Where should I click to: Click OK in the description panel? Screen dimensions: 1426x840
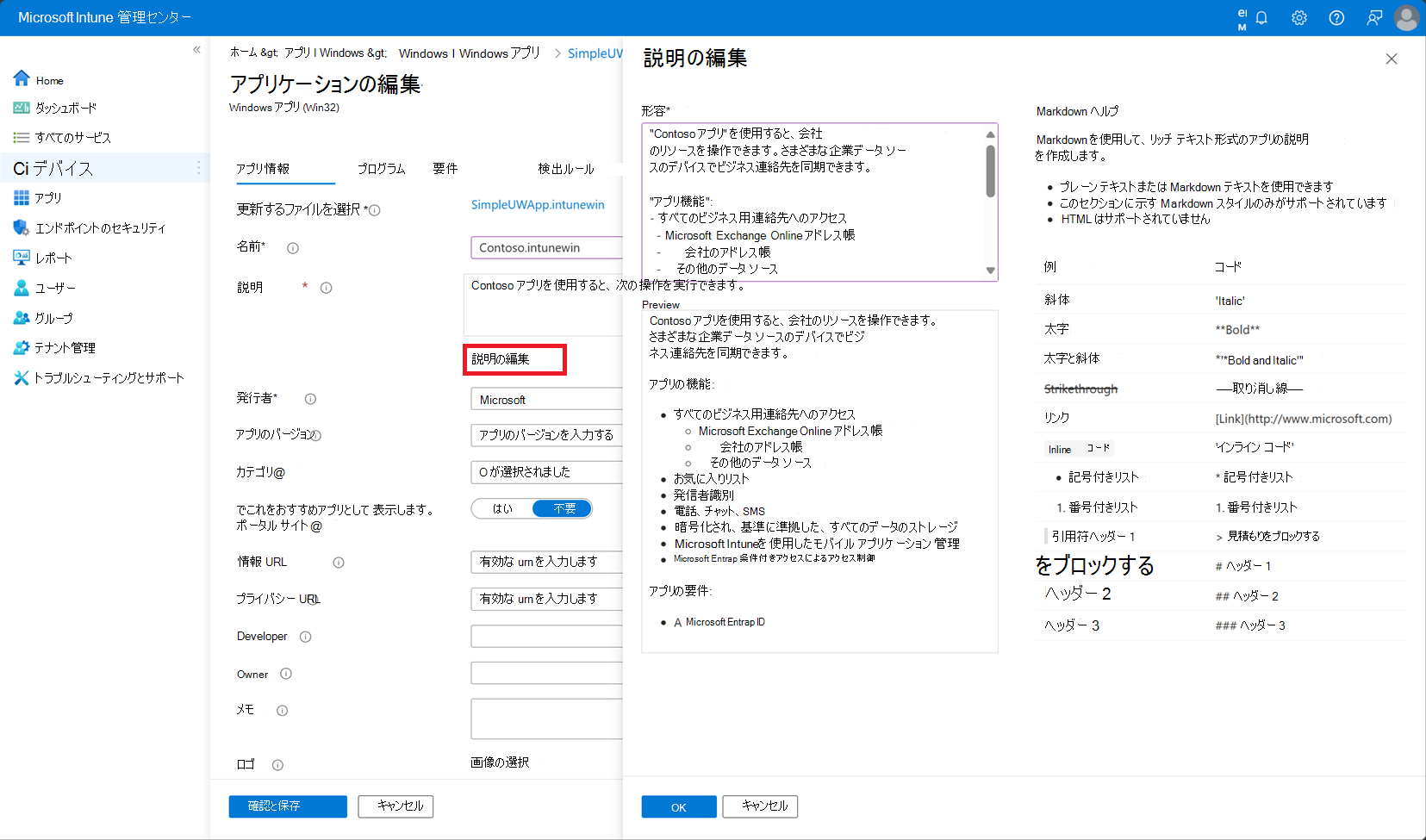[678, 807]
